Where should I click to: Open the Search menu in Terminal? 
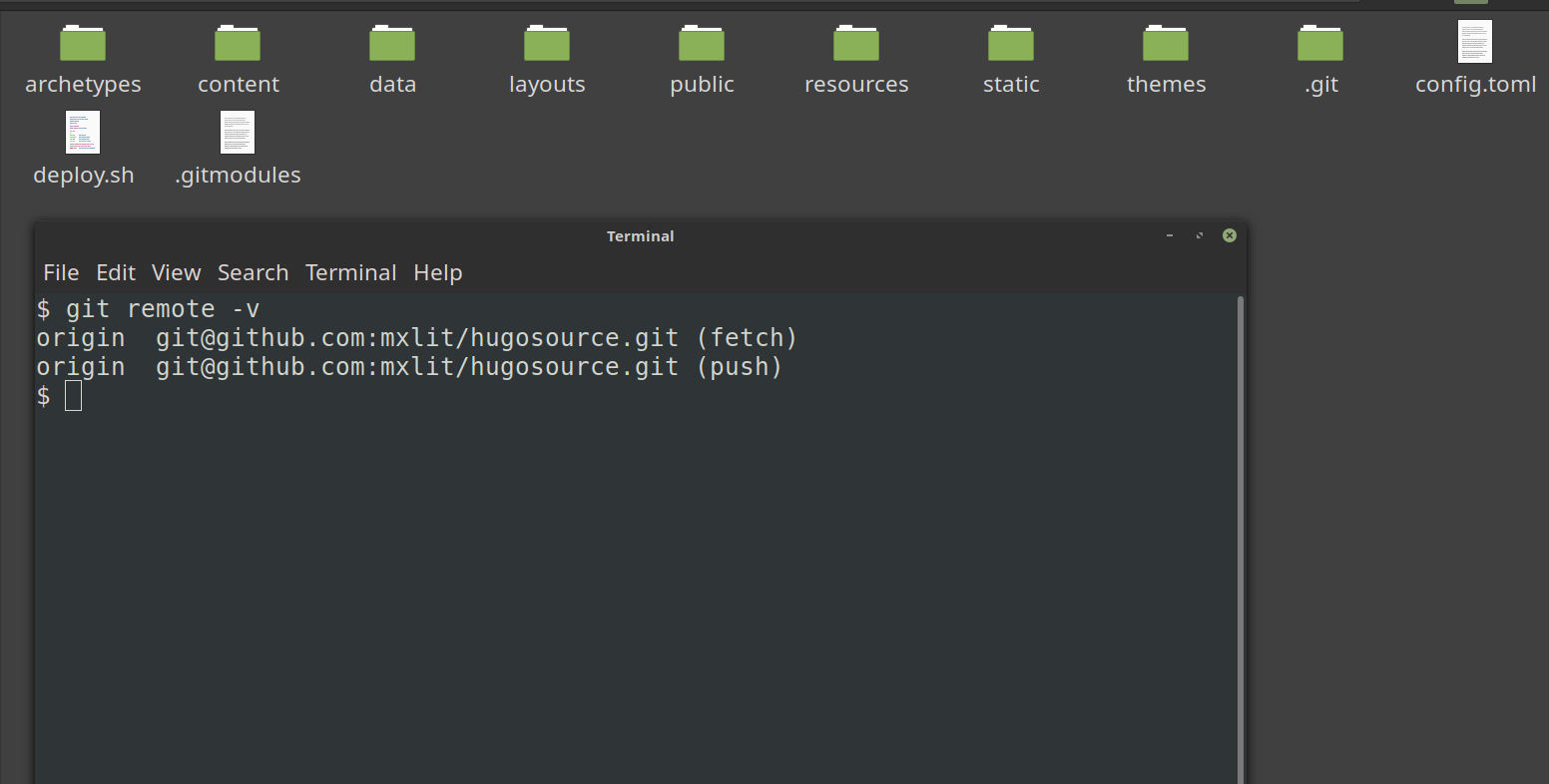tap(253, 272)
